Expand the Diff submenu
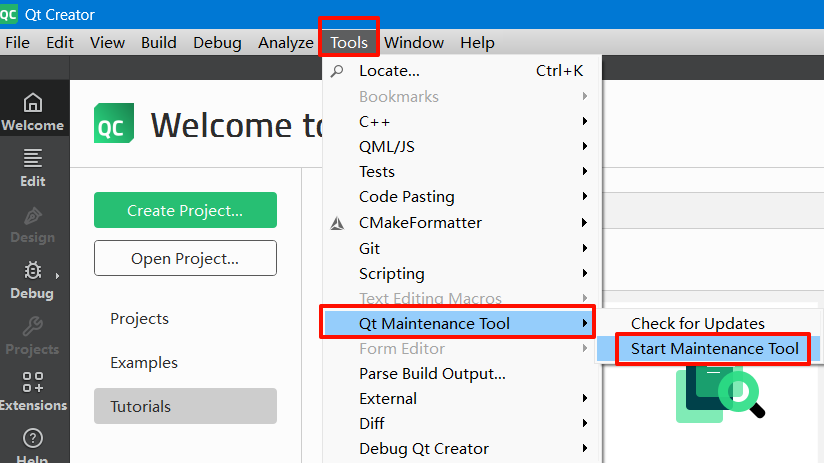Viewport: 824px width, 463px height. coord(462,424)
